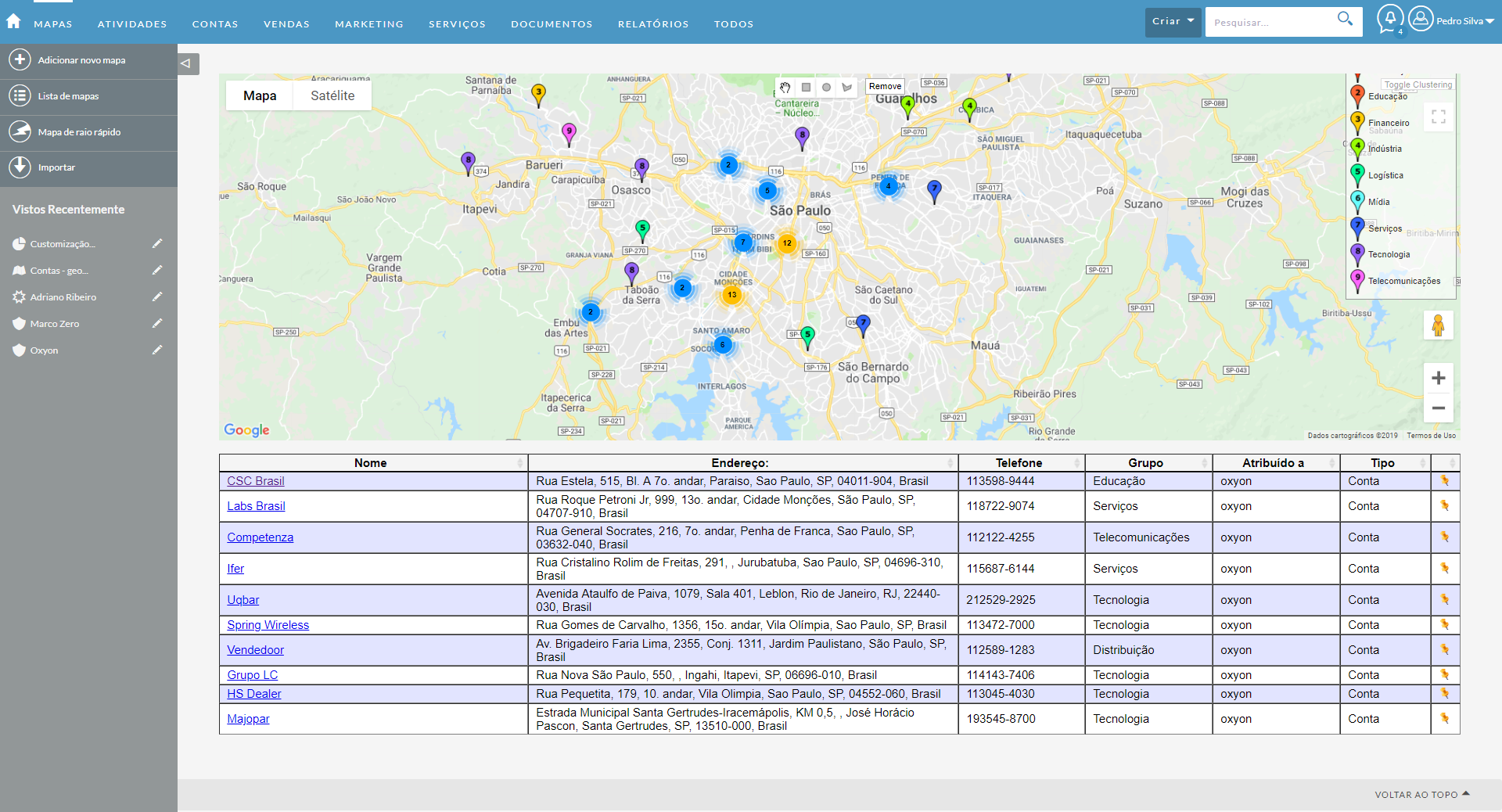The height and width of the screenshot is (812, 1502).
Task: Go to the home icon
Action: pyautogui.click(x=13, y=21)
